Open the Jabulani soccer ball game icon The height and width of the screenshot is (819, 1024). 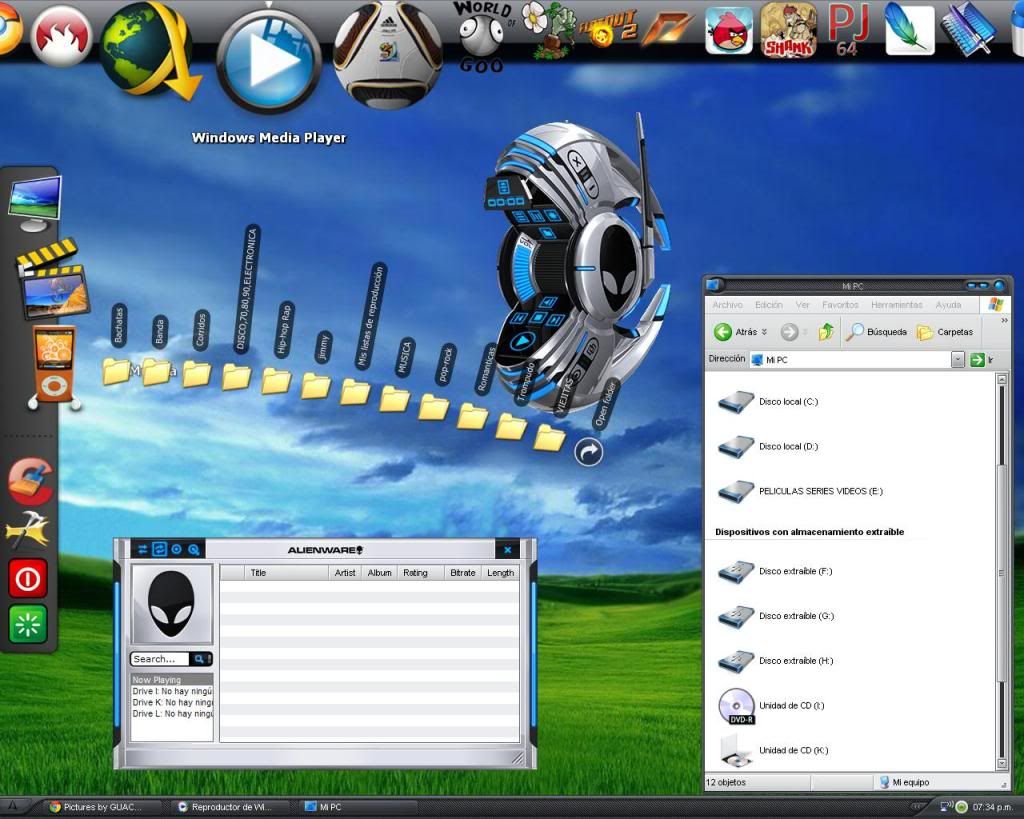388,54
